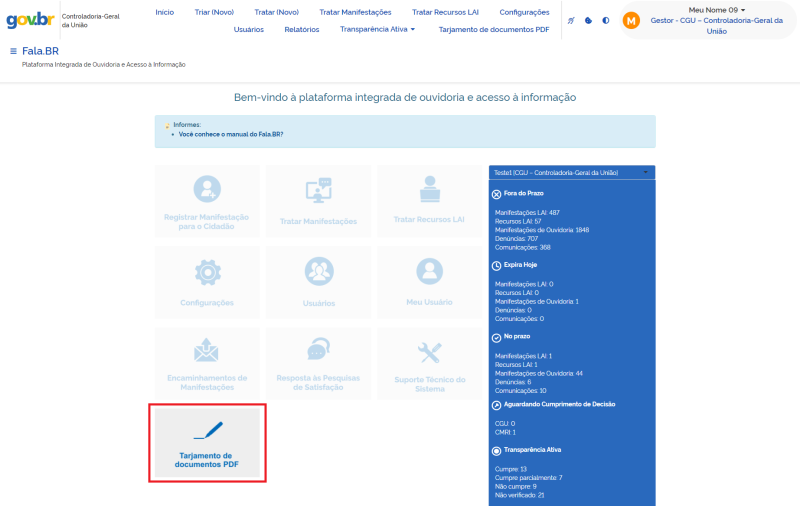Open Tratar Manifestações in top menu
The width and height of the screenshot is (800, 506).
click(355, 12)
